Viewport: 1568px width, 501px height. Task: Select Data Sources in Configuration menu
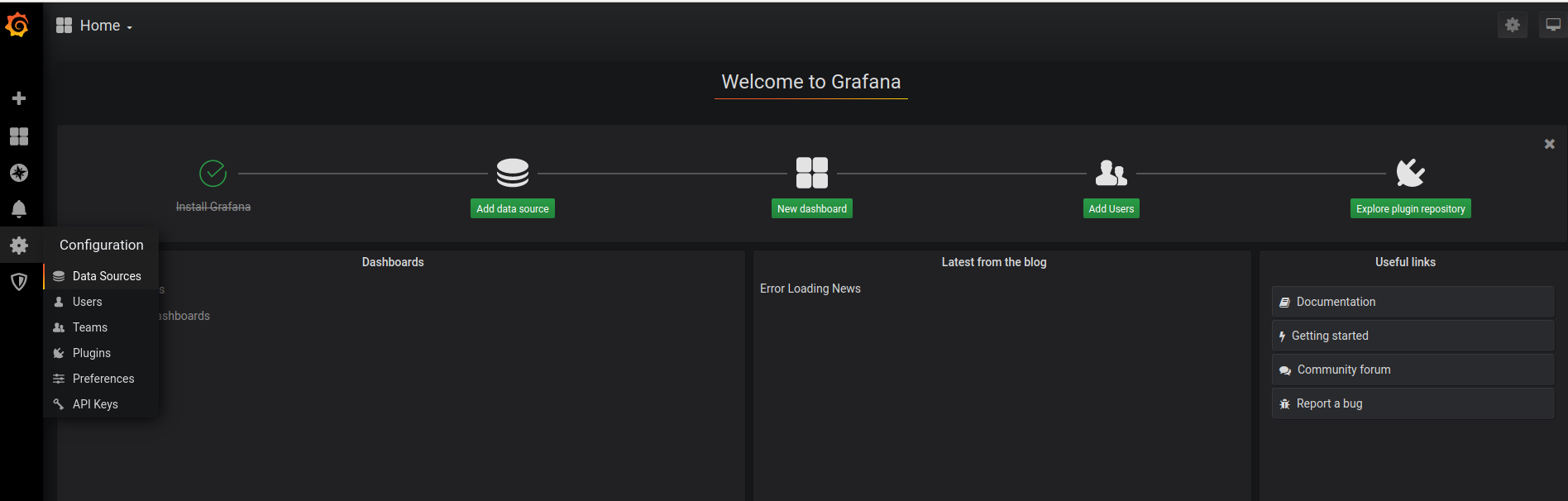(101, 276)
